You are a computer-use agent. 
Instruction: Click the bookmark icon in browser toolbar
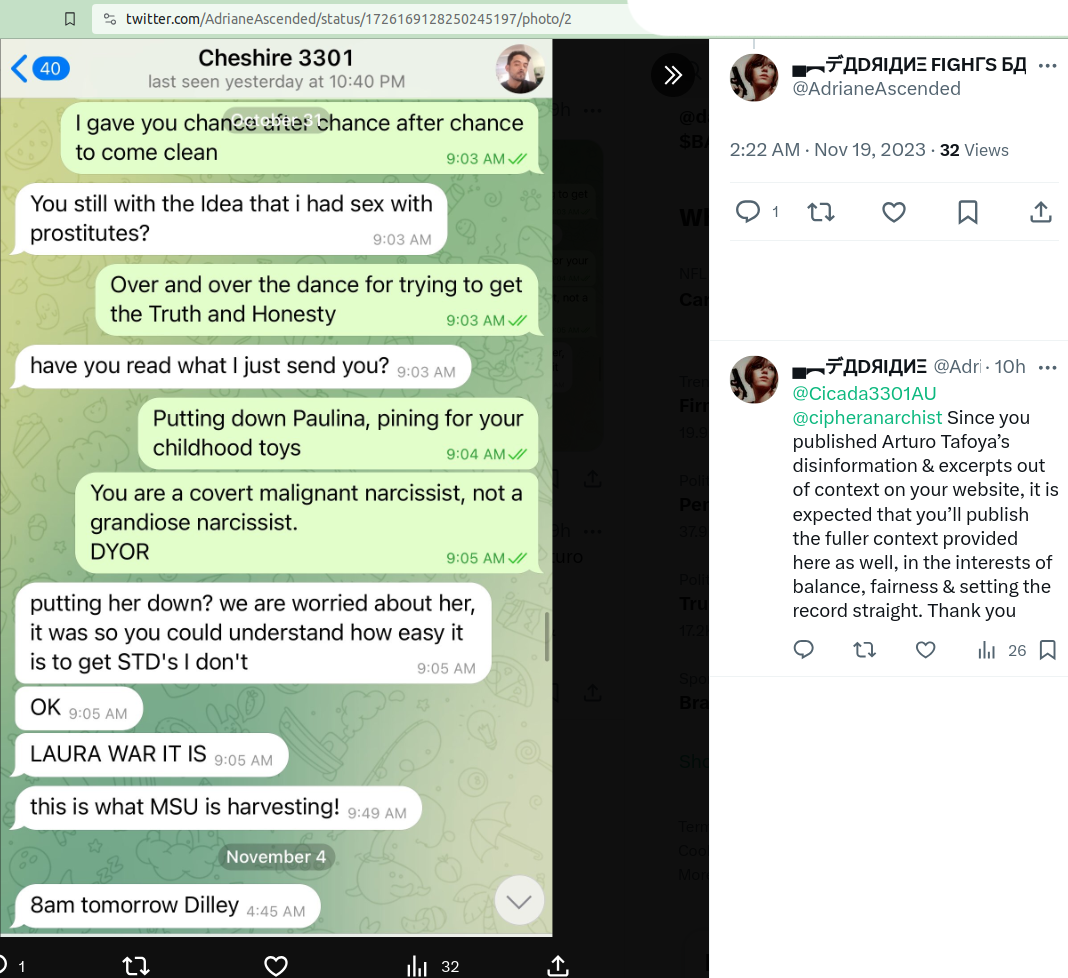coord(69,19)
